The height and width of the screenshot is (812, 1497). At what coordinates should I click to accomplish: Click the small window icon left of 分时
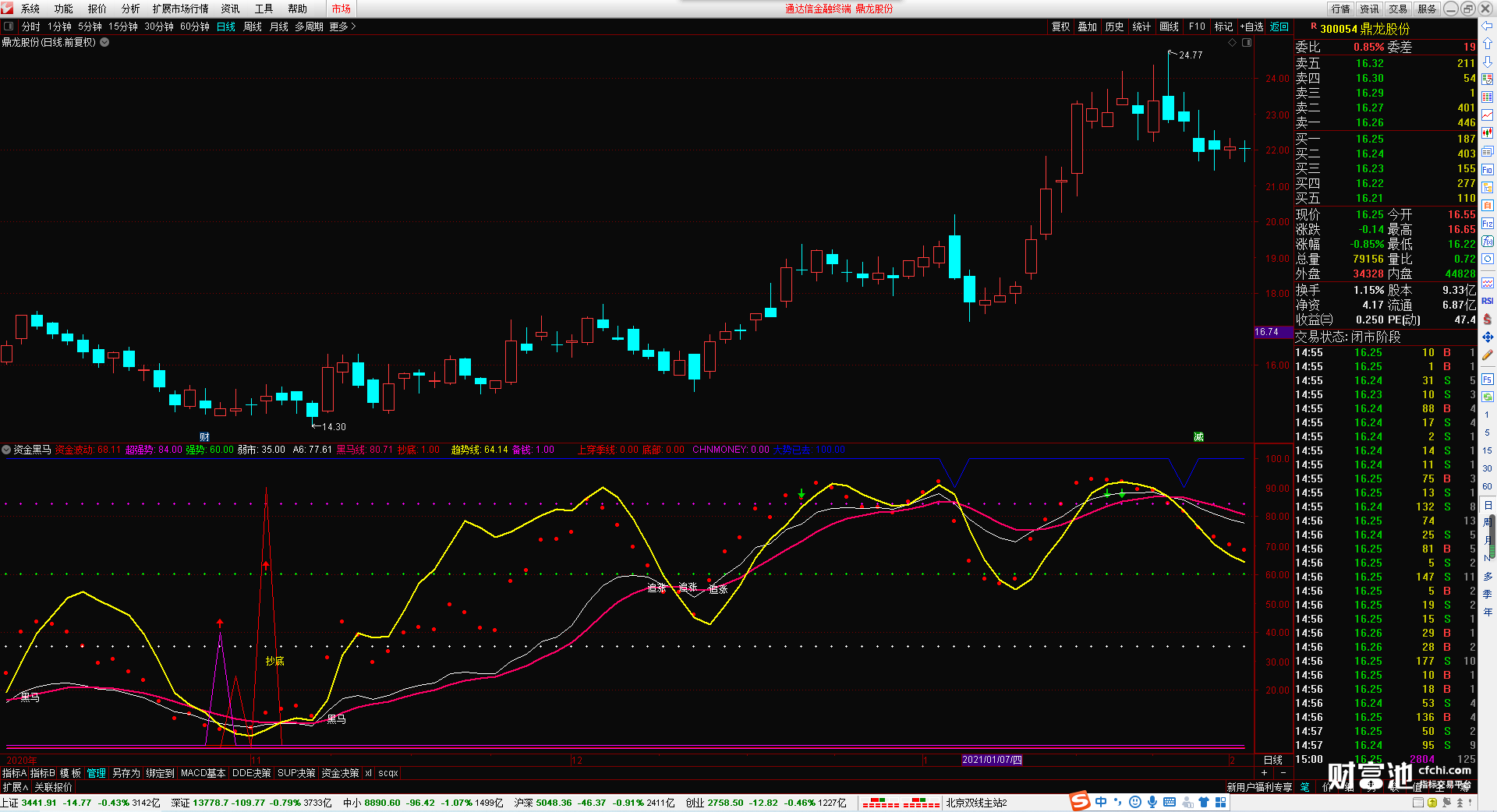click(9, 26)
